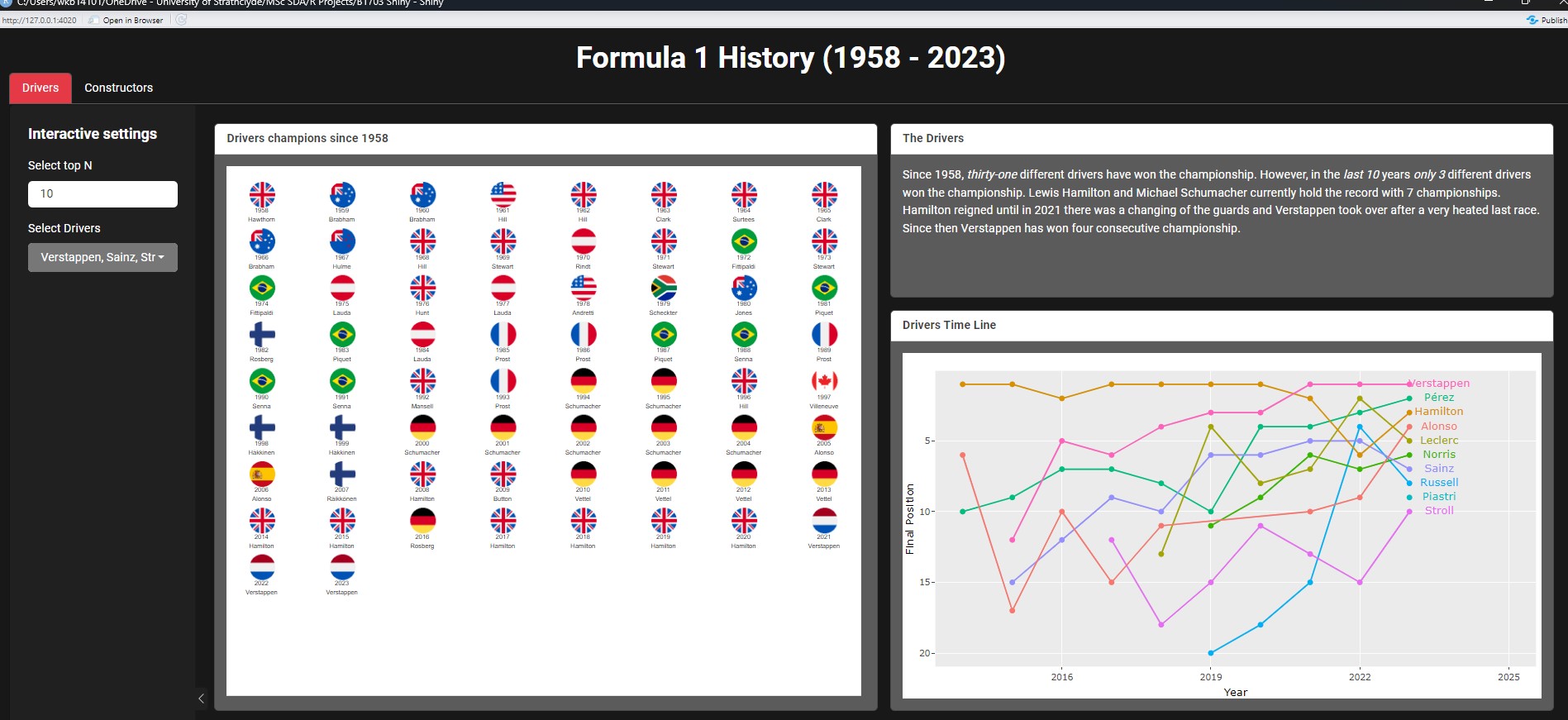Open the Select Drivers dropdown
Image resolution: width=1568 pixels, height=720 pixels.
point(102,257)
